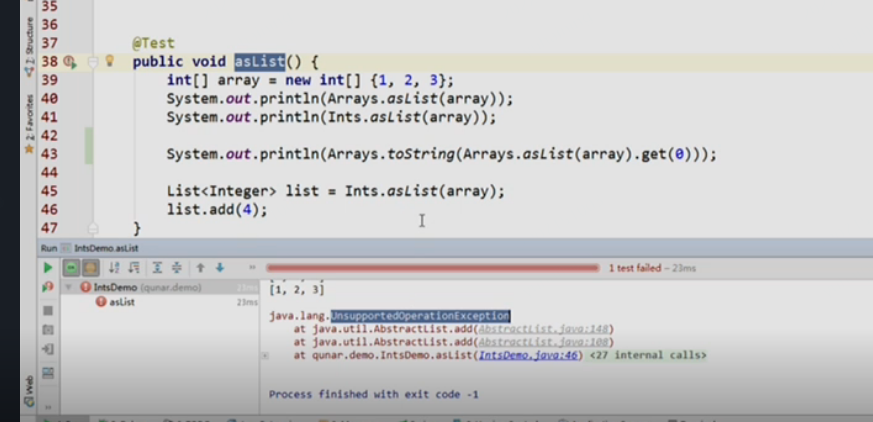
Task: Click the intention lightbulb on line 38
Action: point(111,62)
